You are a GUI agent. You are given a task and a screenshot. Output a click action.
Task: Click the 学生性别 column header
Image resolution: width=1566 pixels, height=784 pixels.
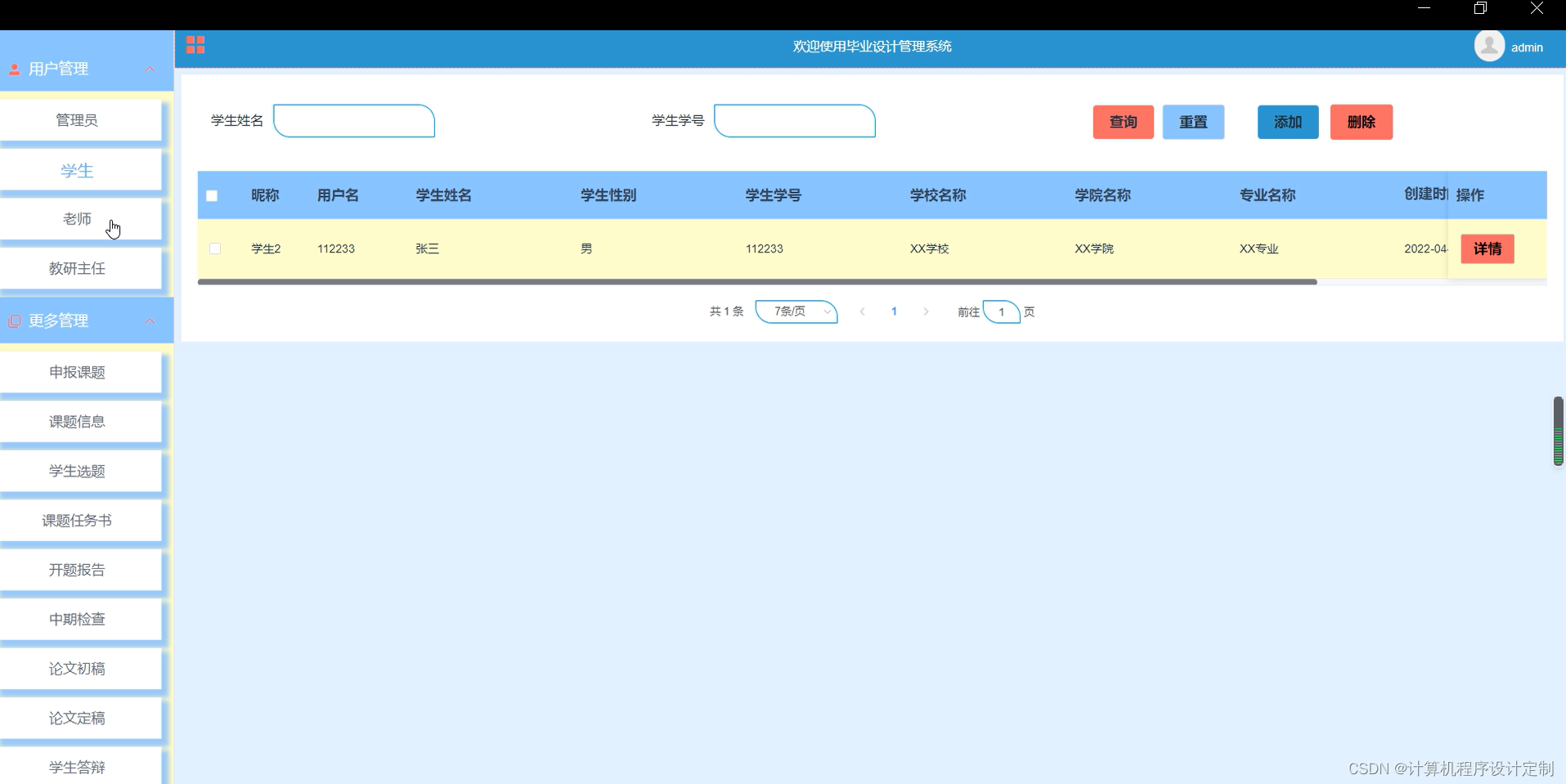[x=608, y=195]
